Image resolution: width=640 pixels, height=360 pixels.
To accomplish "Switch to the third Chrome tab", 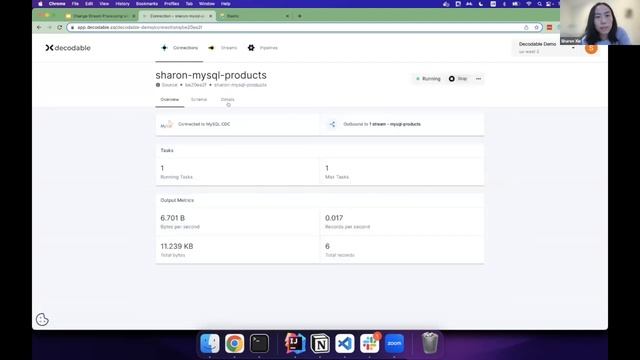I will pos(254,16).
